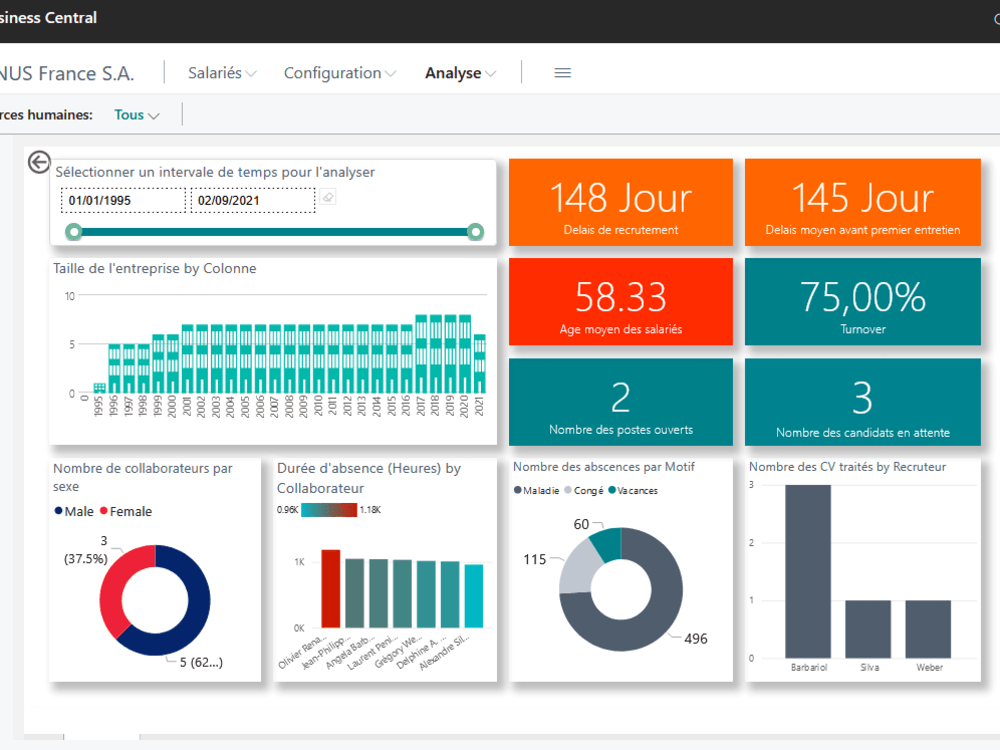
Task: Select the Nombre des postes ouverts card
Action: 621,402
